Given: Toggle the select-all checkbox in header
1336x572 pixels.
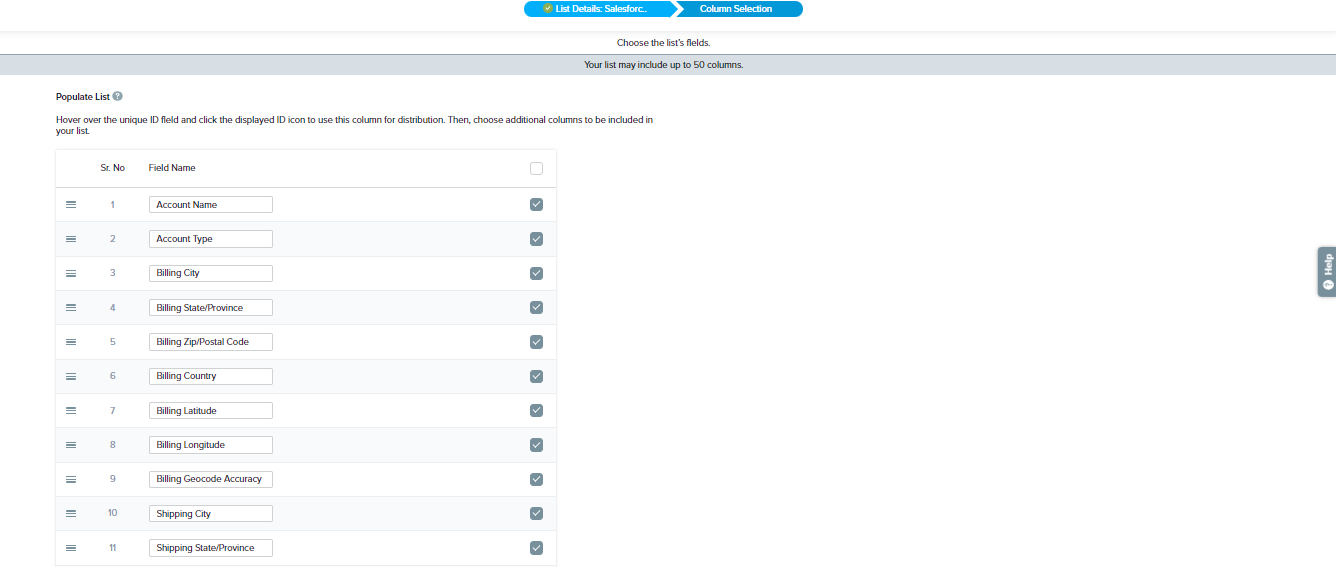Looking at the screenshot, I should (536, 168).
